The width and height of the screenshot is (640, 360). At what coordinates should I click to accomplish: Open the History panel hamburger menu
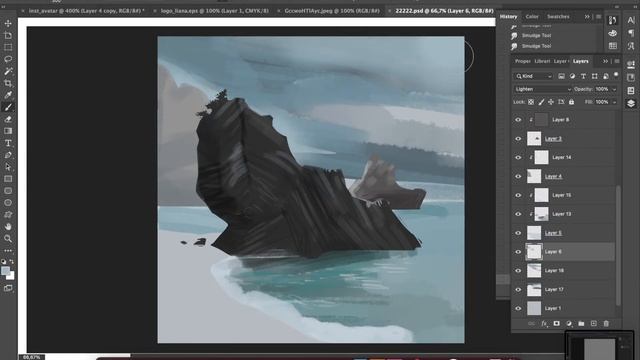click(598, 17)
